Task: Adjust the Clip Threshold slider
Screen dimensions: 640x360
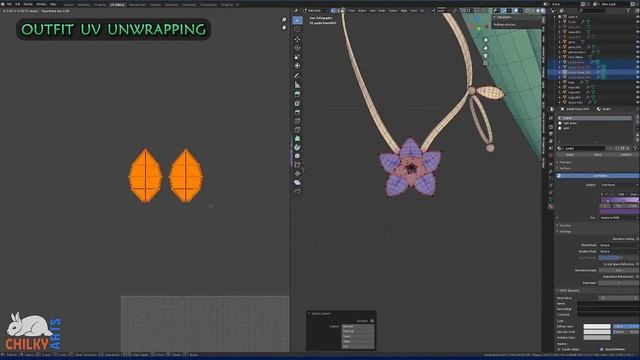Action: point(619,258)
